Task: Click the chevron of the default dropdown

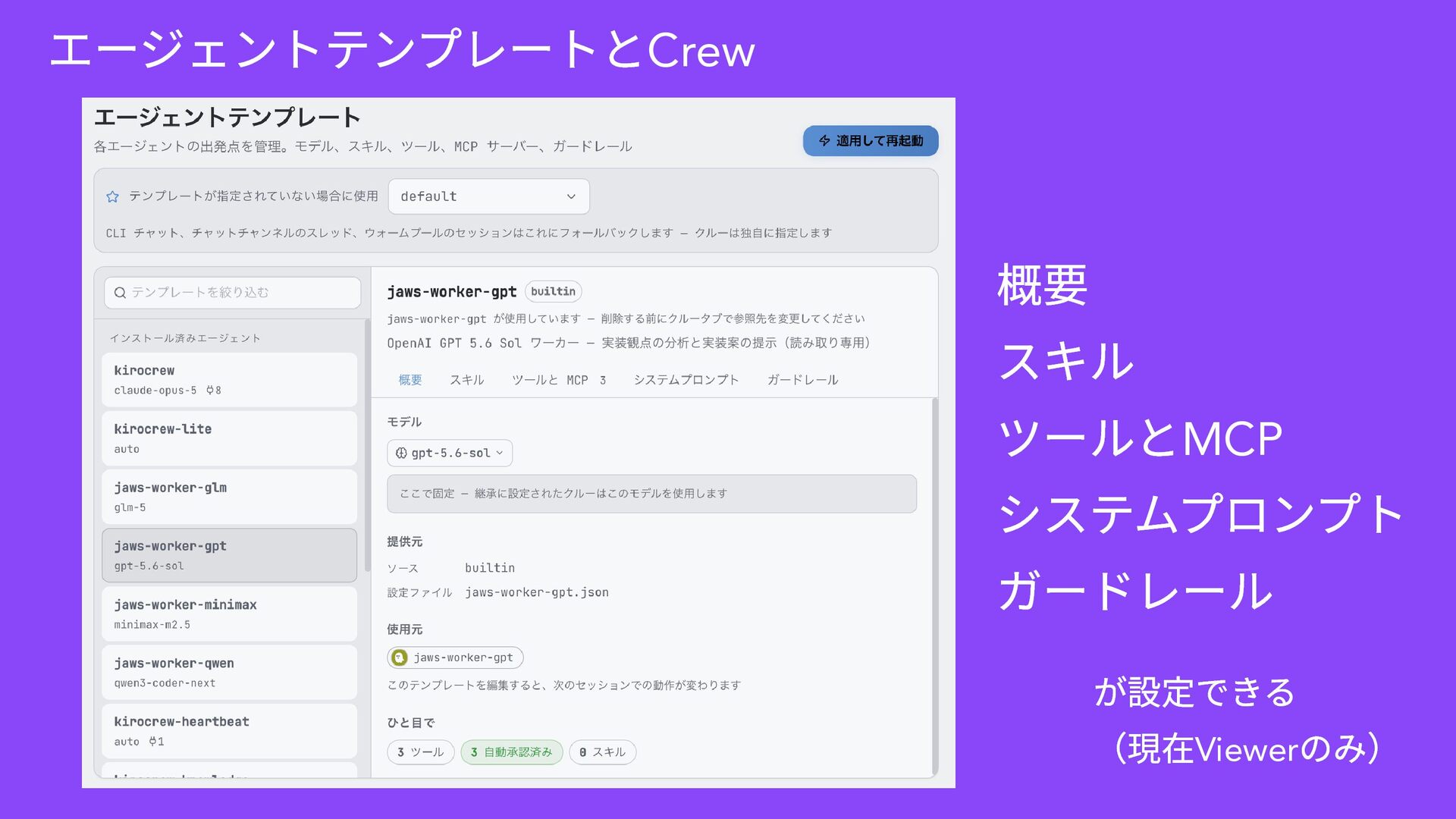Action: (x=571, y=196)
